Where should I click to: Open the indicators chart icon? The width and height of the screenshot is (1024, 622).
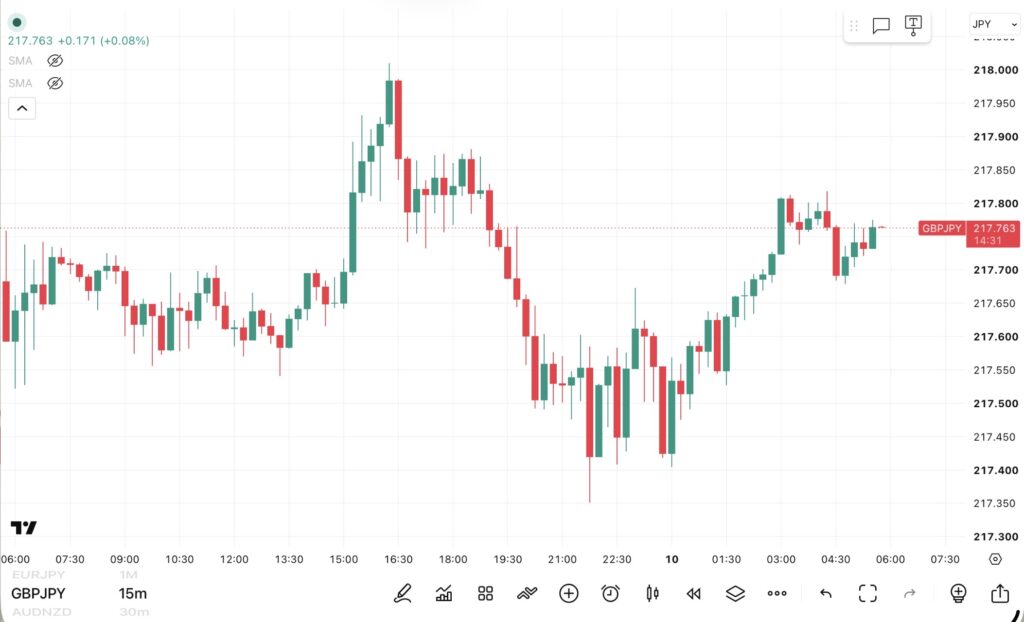(x=444, y=593)
